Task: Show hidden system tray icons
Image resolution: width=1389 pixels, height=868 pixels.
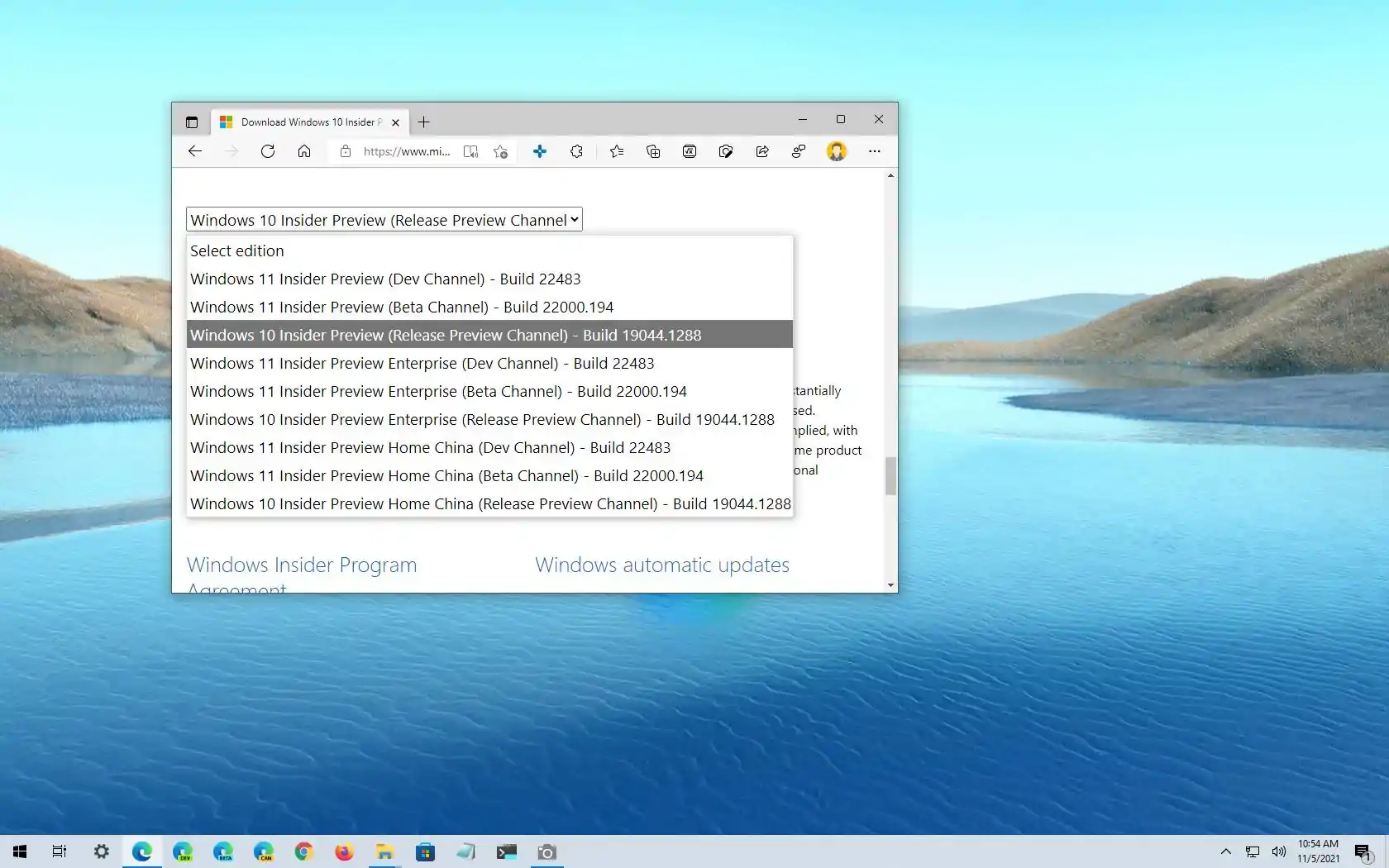Action: [x=1226, y=851]
